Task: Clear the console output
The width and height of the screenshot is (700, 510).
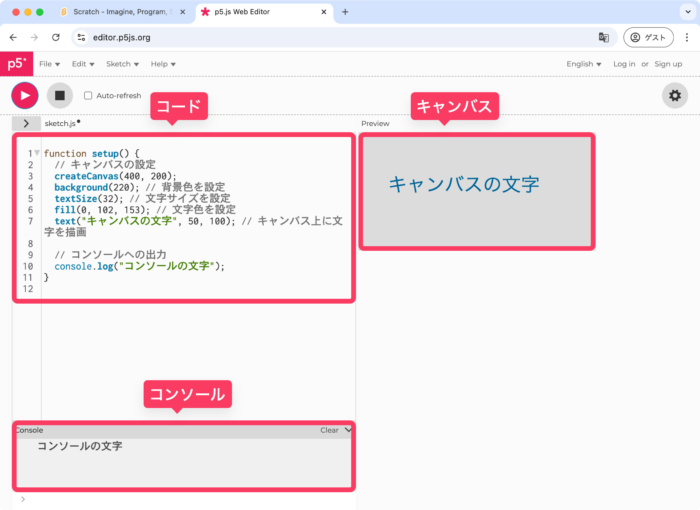Action: (329, 430)
